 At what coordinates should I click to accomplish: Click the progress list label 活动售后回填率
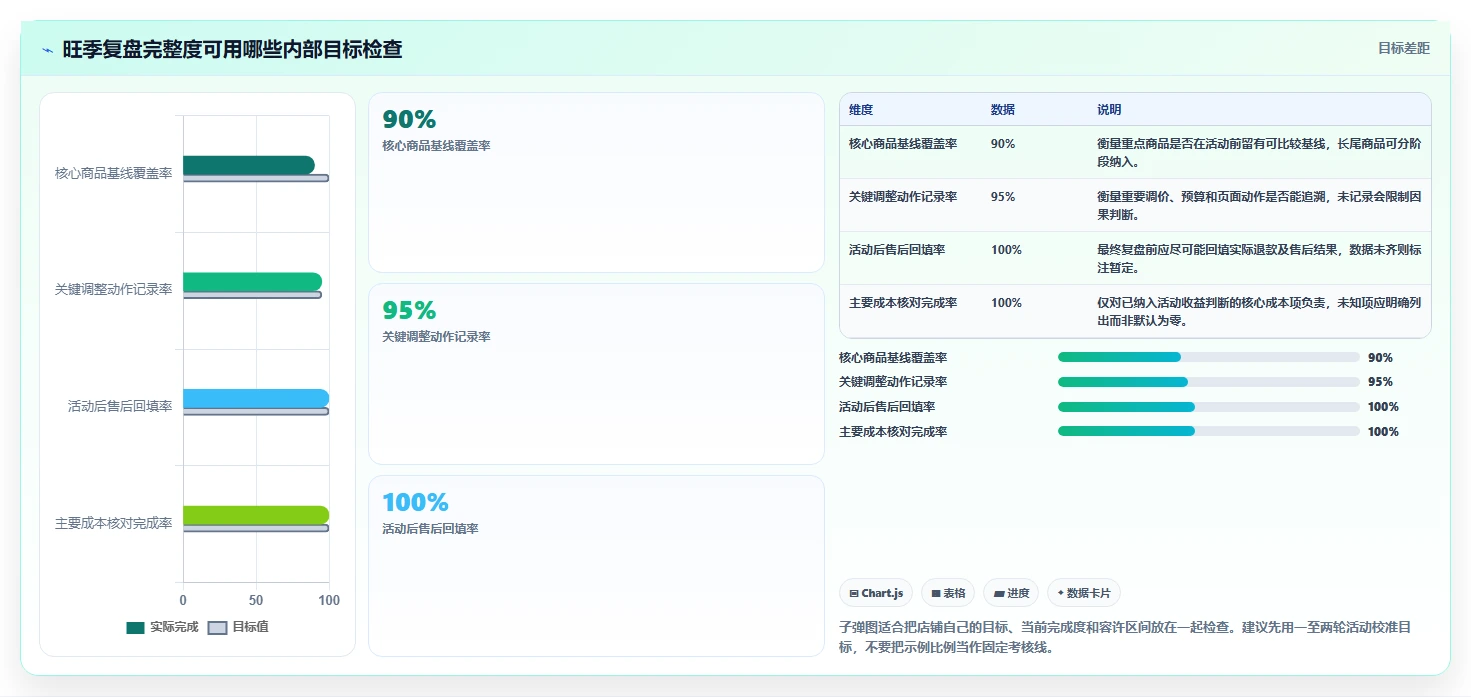[887, 407]
